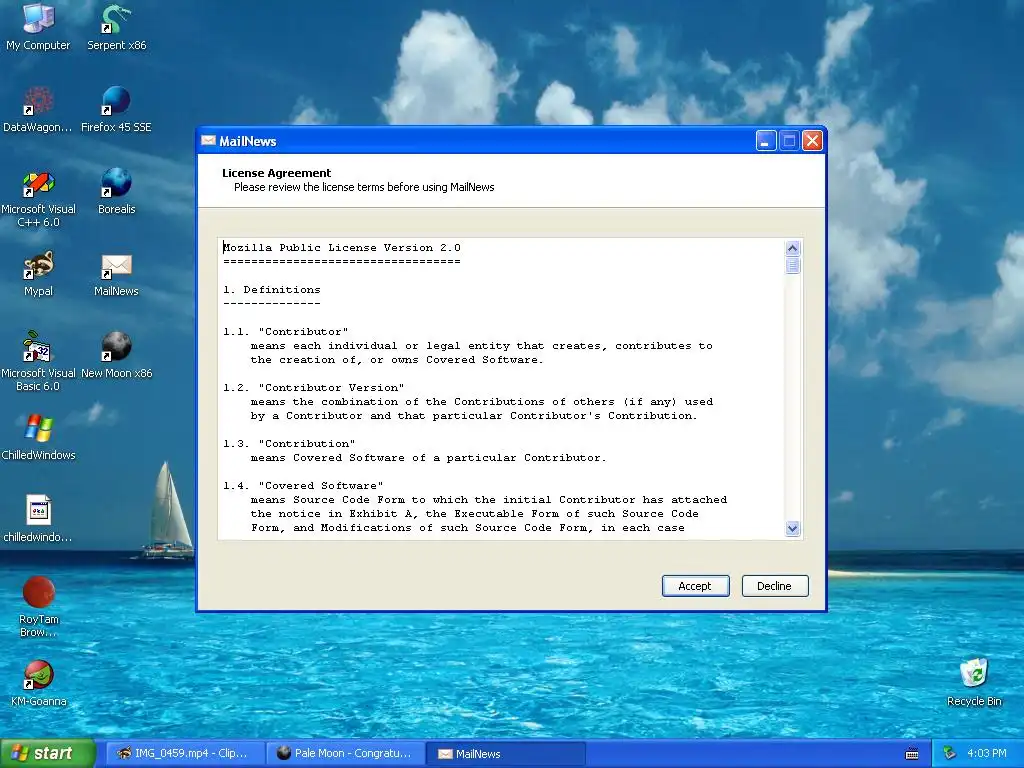Click the keyboard icon in the taskbar
This screenshot has width=1024, height=768.
[912, 754]
